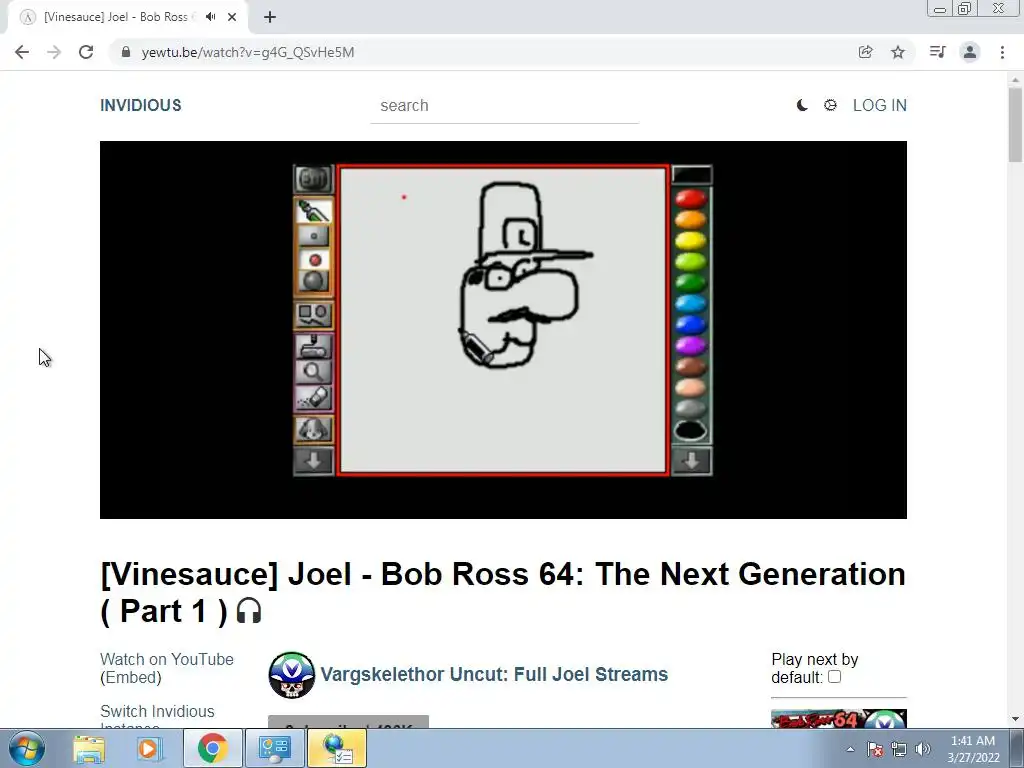The width and height of the screenshot is (1024, 768).
Task: Pick the black paint color
Action: point(690,430)
